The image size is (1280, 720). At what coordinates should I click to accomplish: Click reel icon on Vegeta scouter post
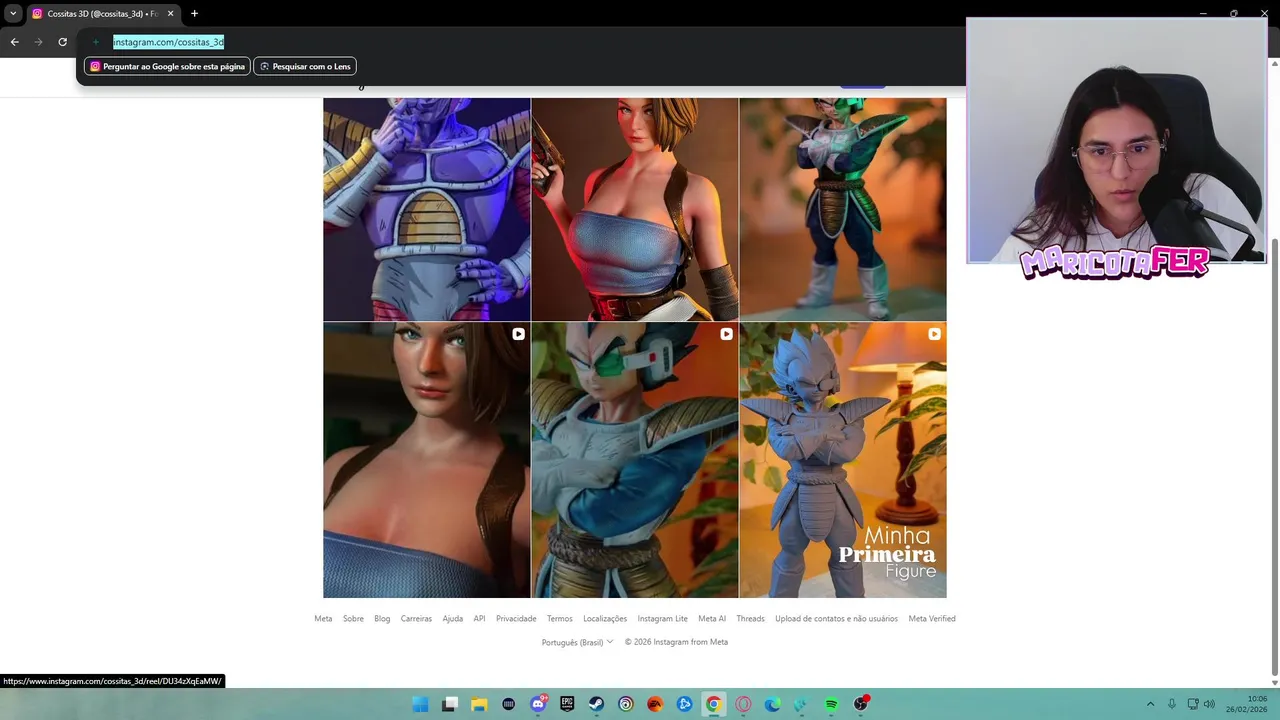click(x=726, y=334)
